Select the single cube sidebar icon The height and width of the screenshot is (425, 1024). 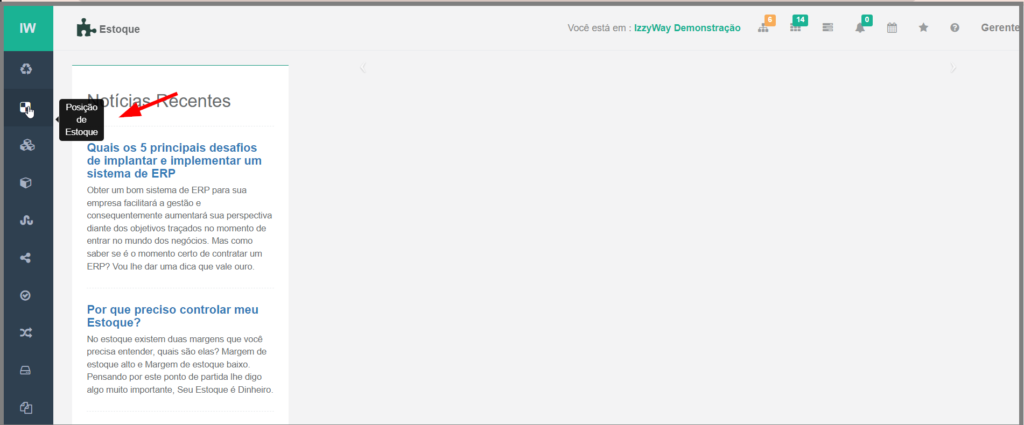coord(27,183)
